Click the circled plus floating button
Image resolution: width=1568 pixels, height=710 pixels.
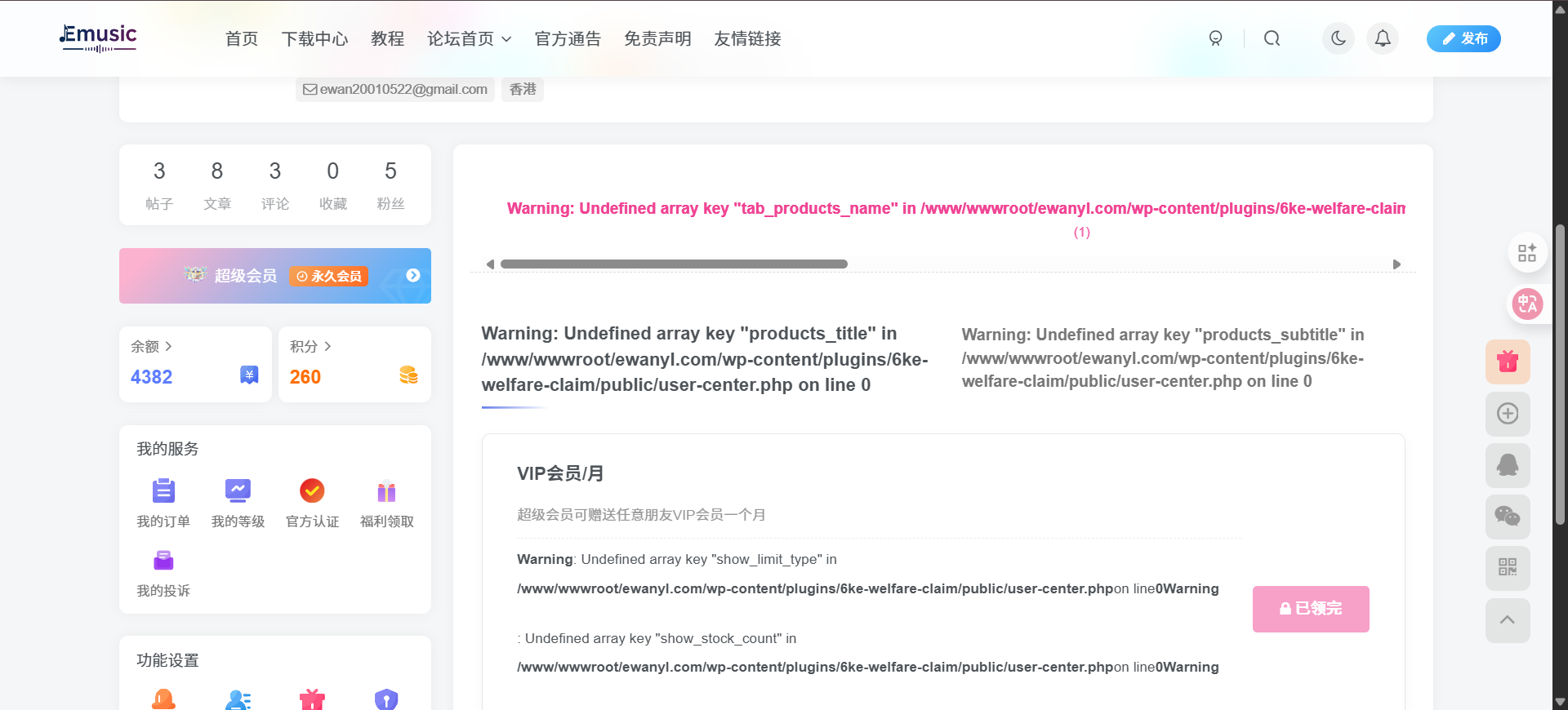1508,414
